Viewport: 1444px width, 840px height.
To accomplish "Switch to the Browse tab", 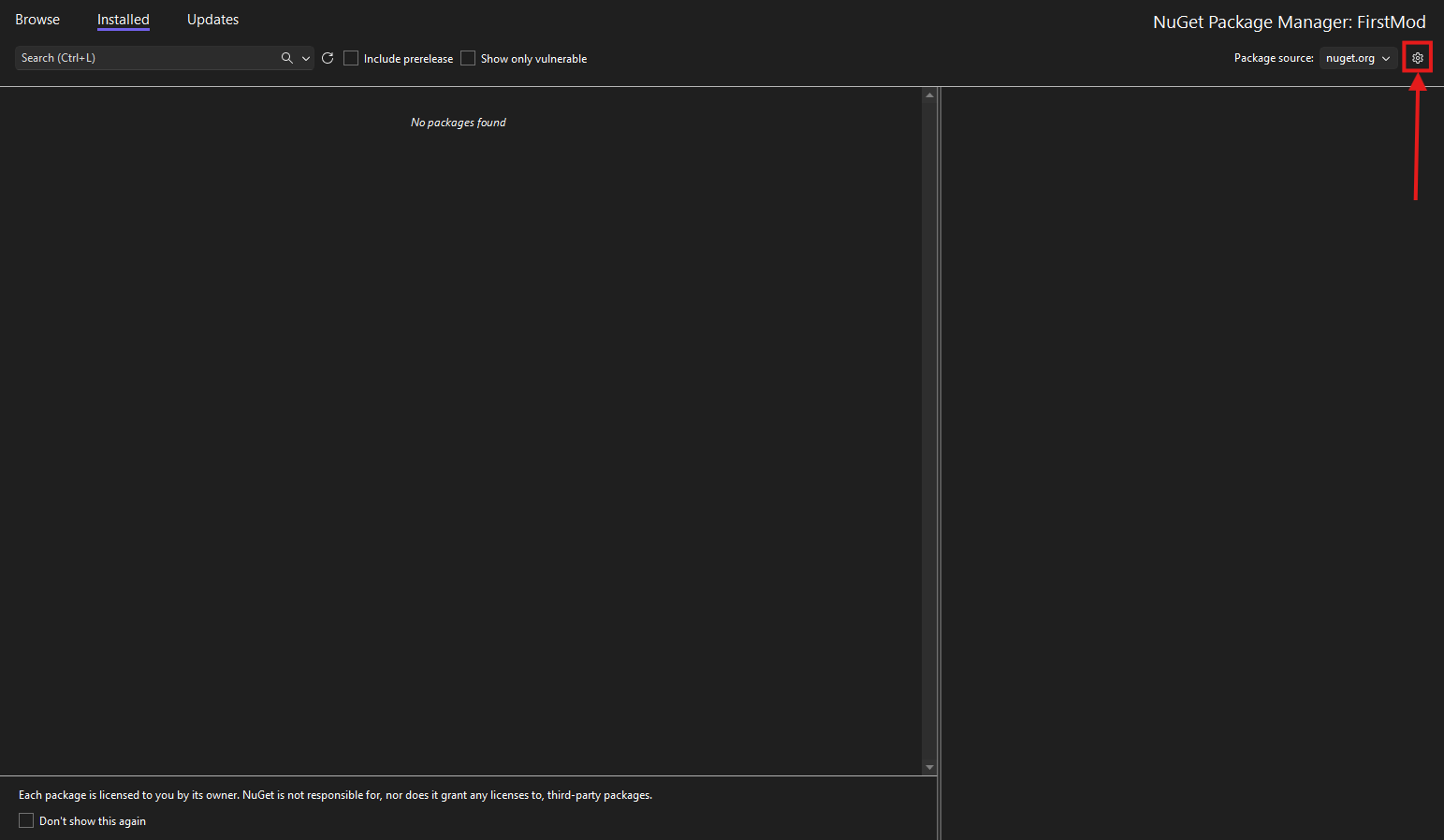I will click(x=37, y=20).
